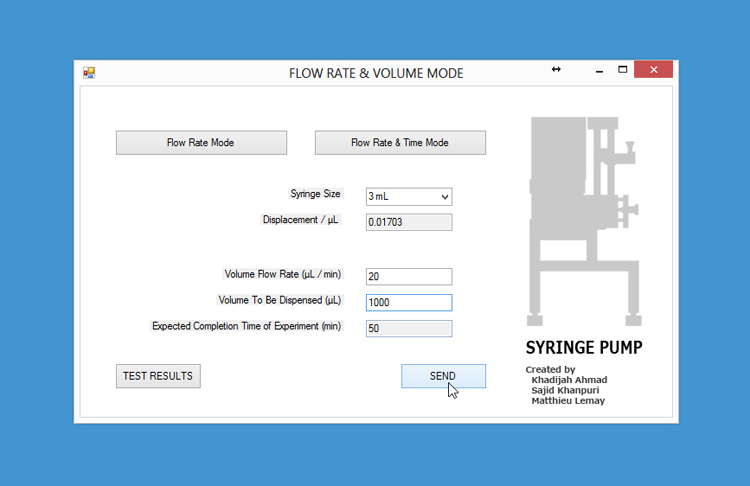Image resolution: width=750 pixels, height=486 pixels.
Task: Open Flow Rate & Time Mode
Action: coord(400,143)
